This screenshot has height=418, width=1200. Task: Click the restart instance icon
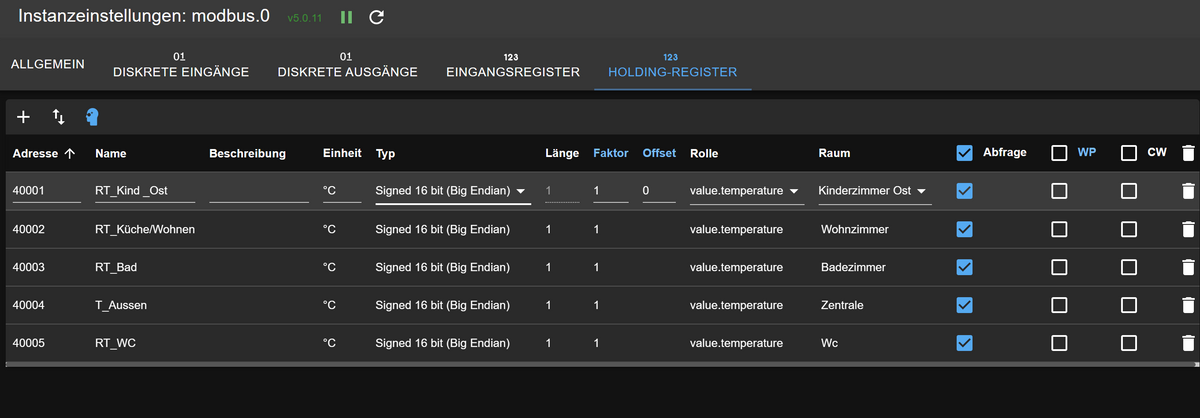tap(376, 17)
